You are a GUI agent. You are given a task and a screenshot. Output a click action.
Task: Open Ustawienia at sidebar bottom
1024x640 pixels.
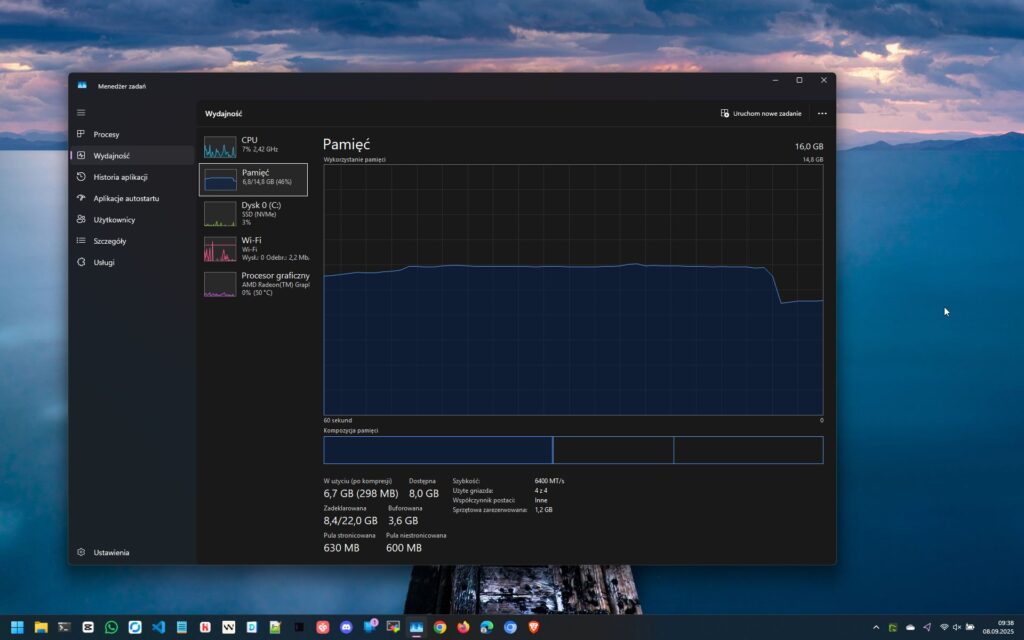pos(111,552)
